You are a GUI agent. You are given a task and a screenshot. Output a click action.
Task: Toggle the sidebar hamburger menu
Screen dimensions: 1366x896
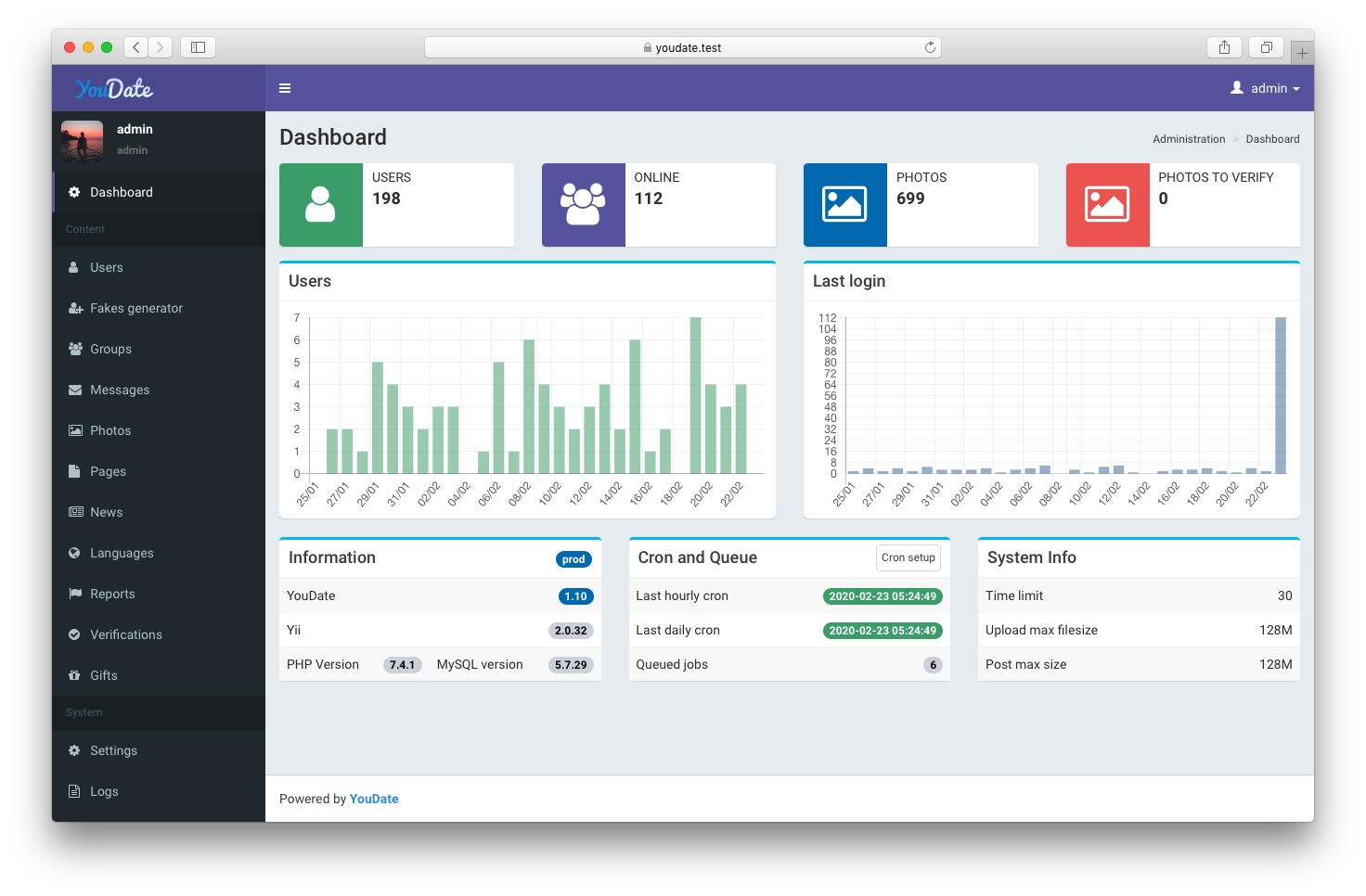tap(285, 88)
